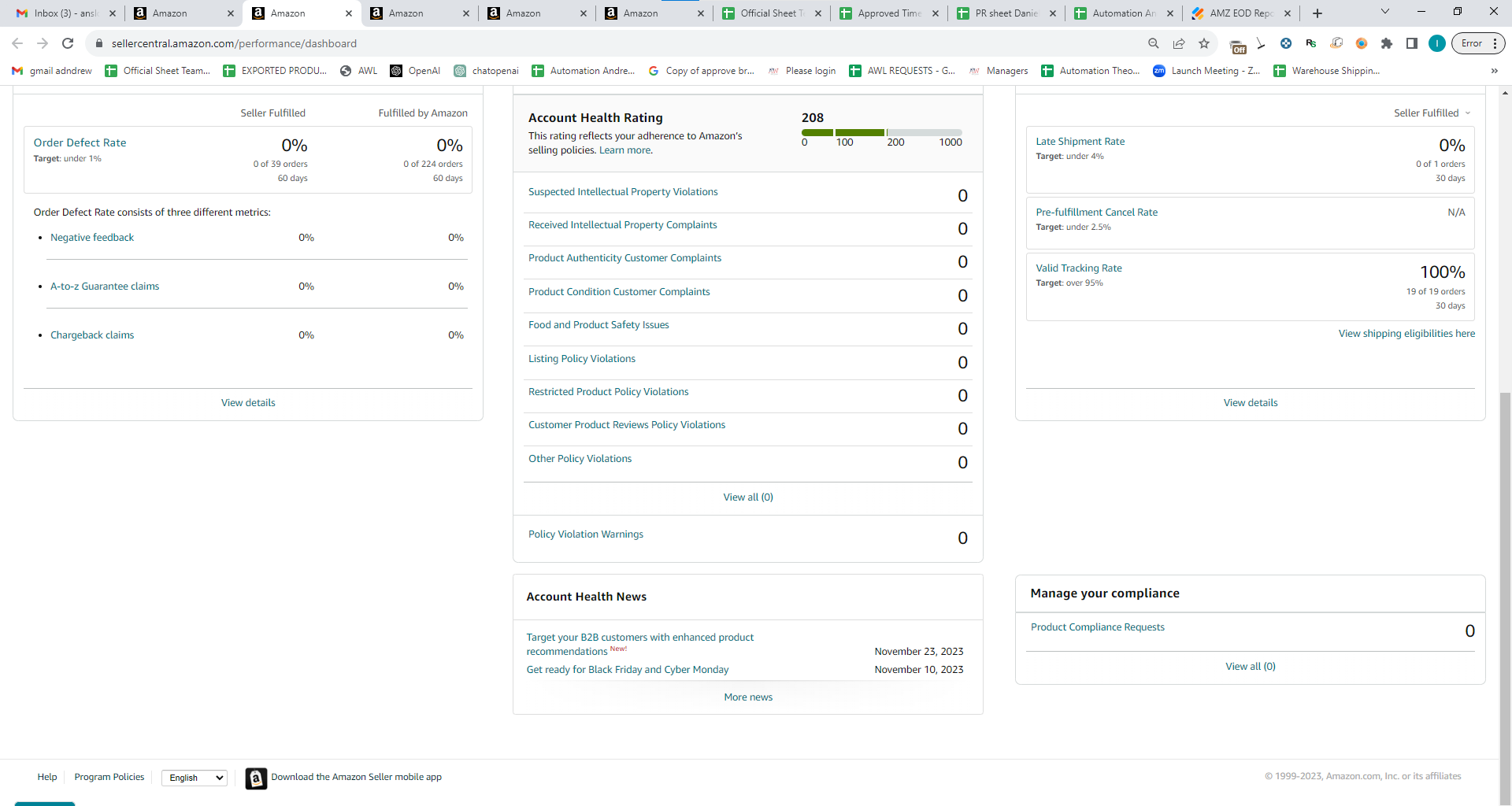Click View all (0) under policy violations
The image size is (1512, 806).
tap(748, 497)
